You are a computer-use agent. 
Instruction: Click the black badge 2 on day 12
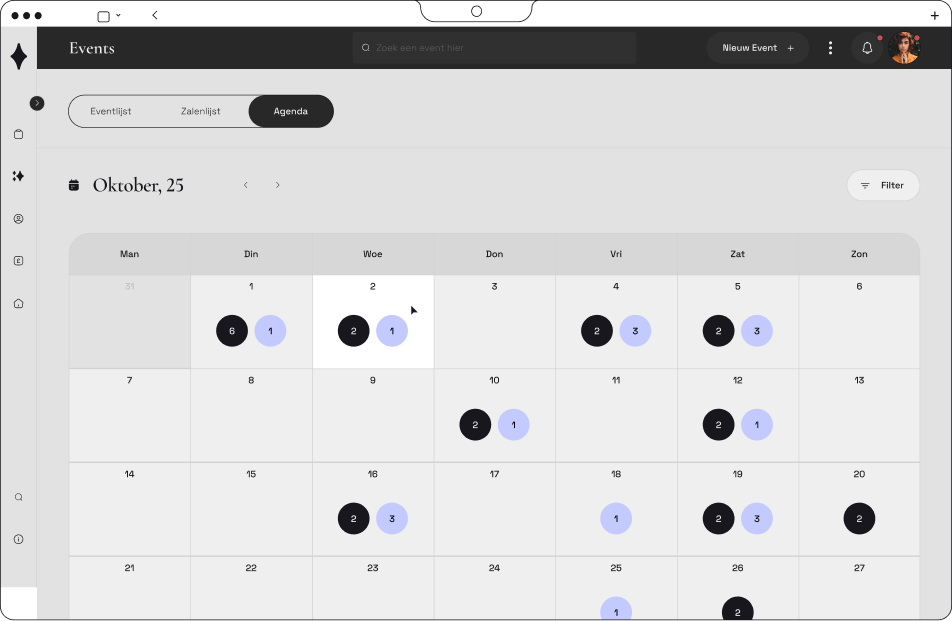tap(718, 425)
